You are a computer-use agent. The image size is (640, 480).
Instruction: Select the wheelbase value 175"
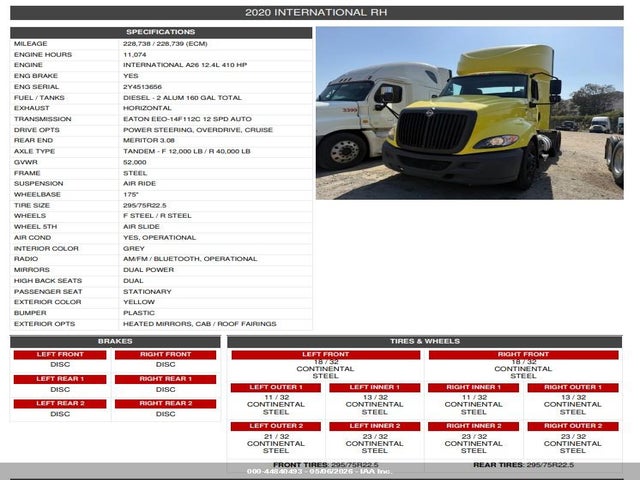(131, 195)
